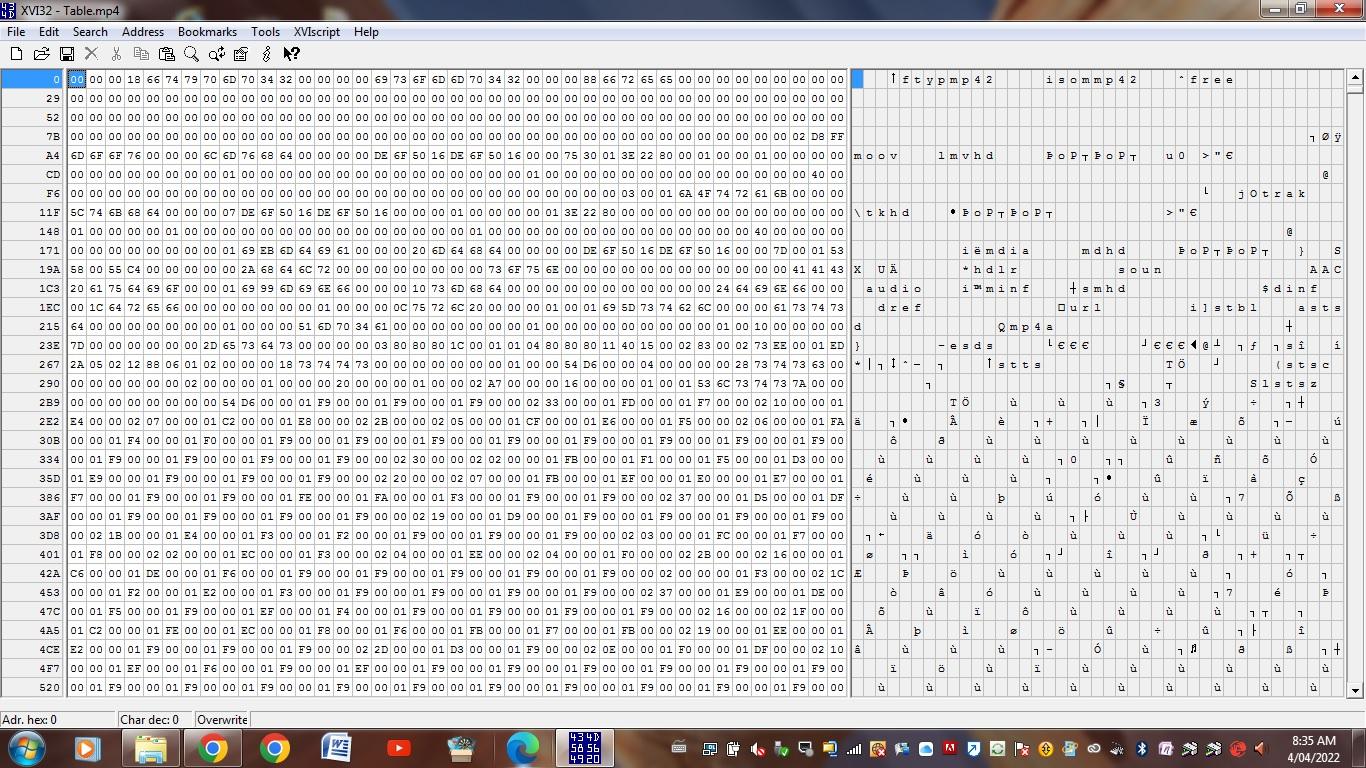The width and height of the screenshot is (1366, 768).
Task: Activate context help arrow icon
Action: coord(291,54)
